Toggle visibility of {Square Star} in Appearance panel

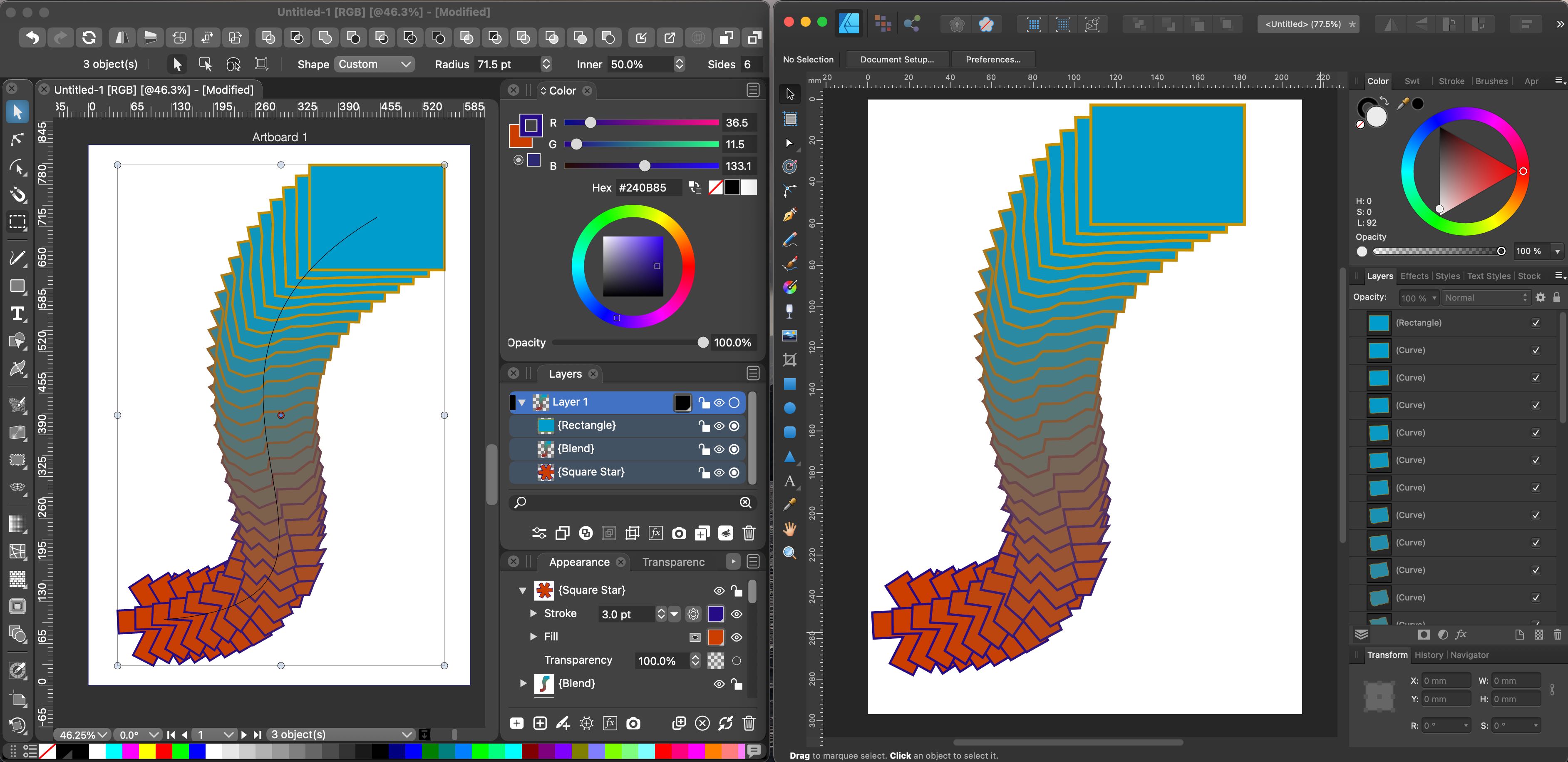tap(719, 590)
